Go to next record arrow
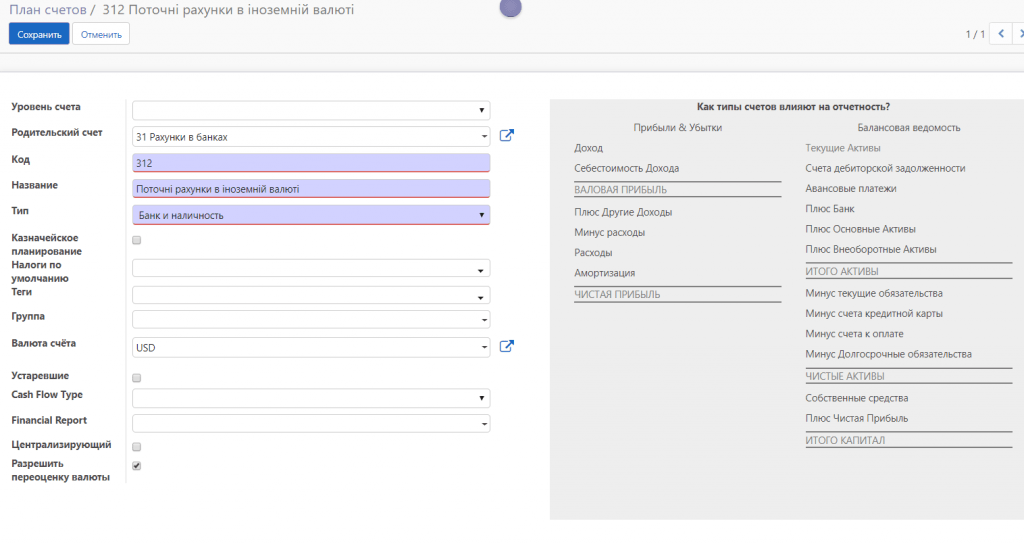 1020,33
